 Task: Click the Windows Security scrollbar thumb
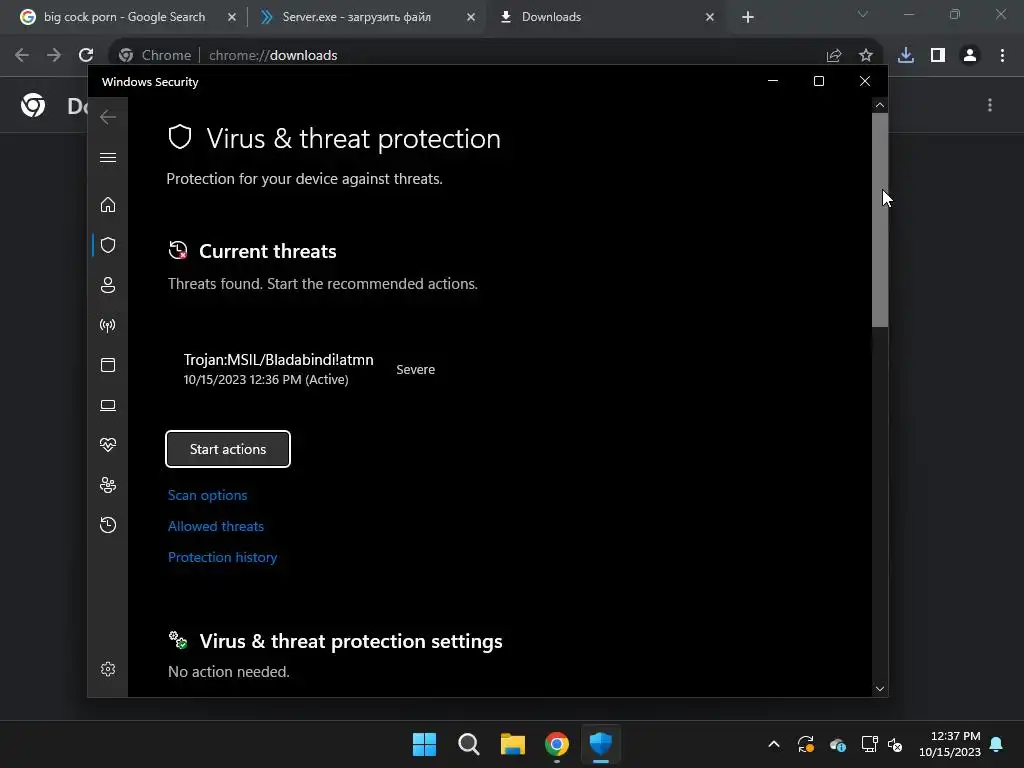click(880, 219)
